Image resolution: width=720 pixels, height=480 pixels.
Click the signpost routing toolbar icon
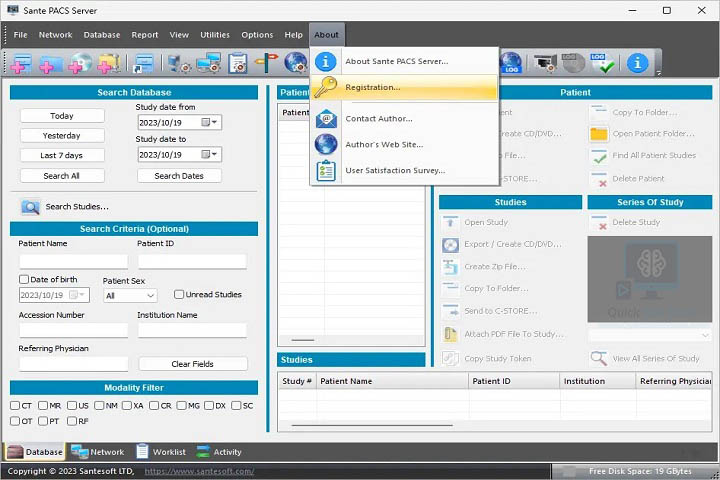click(x=266, y=63)
